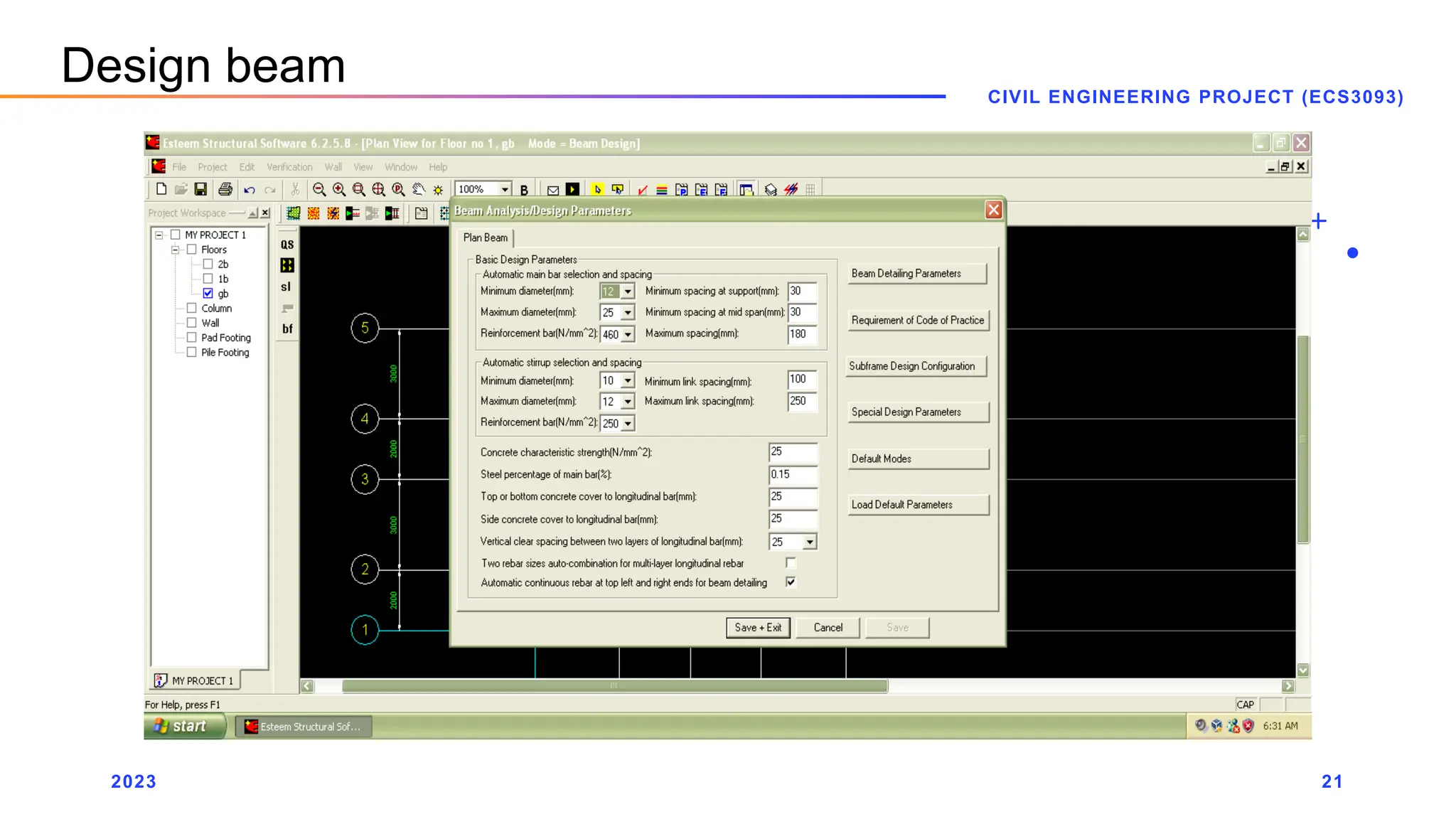Click the red lightning slash icon
1456x819 pixels.
[791, 189]
